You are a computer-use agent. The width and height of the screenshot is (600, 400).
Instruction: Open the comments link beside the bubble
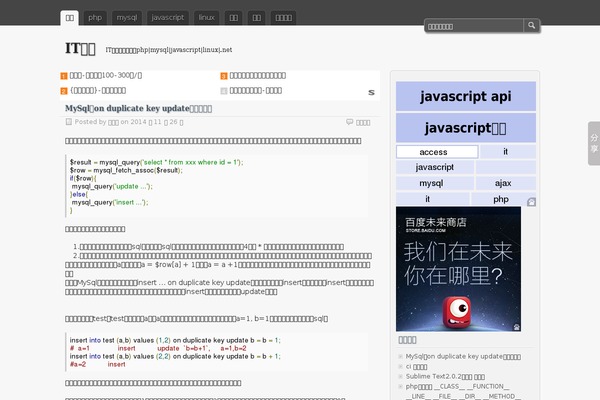[x=363, y=122]
